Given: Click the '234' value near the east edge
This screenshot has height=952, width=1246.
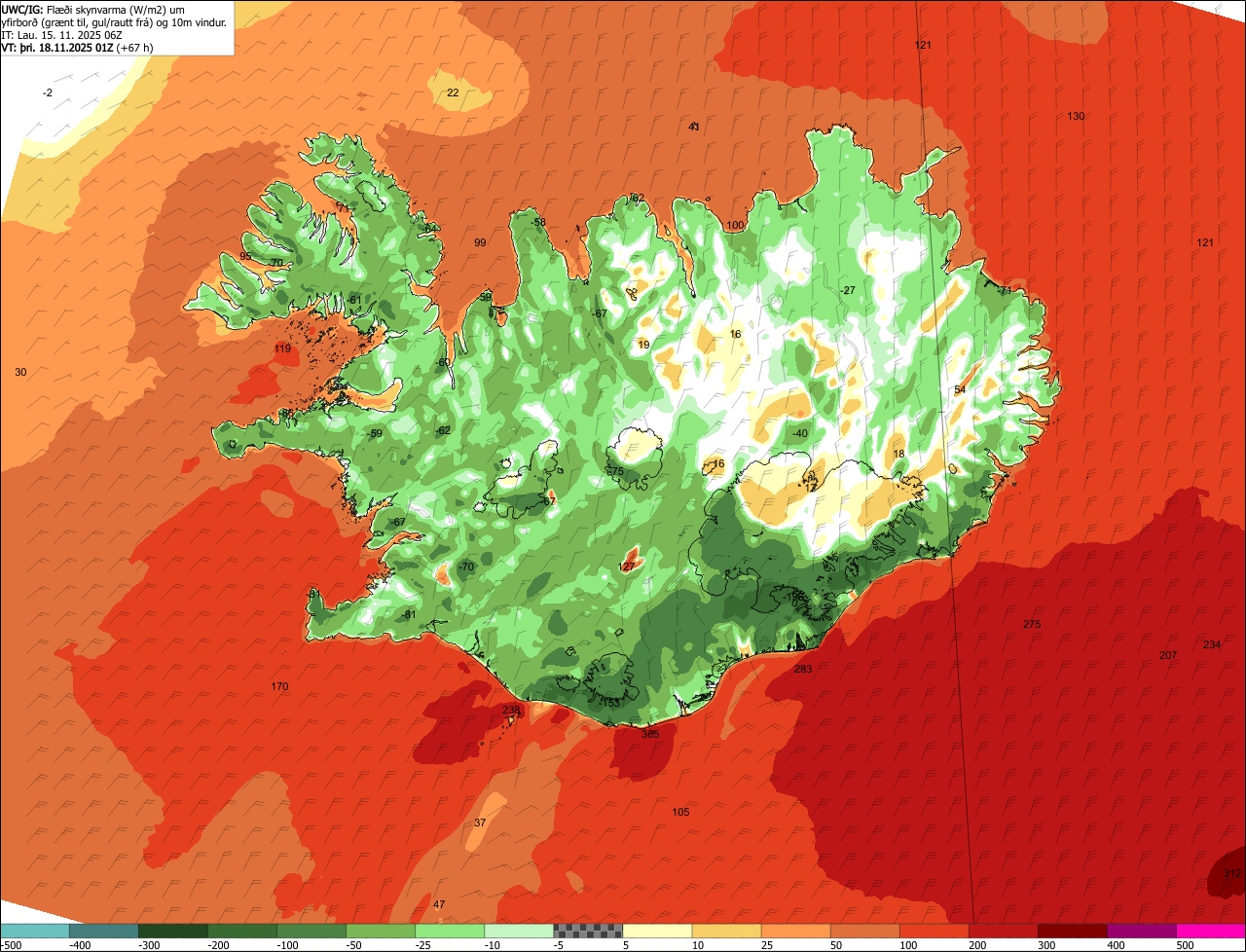Looking at the screenshot, I should click(x=1212, y=644).
